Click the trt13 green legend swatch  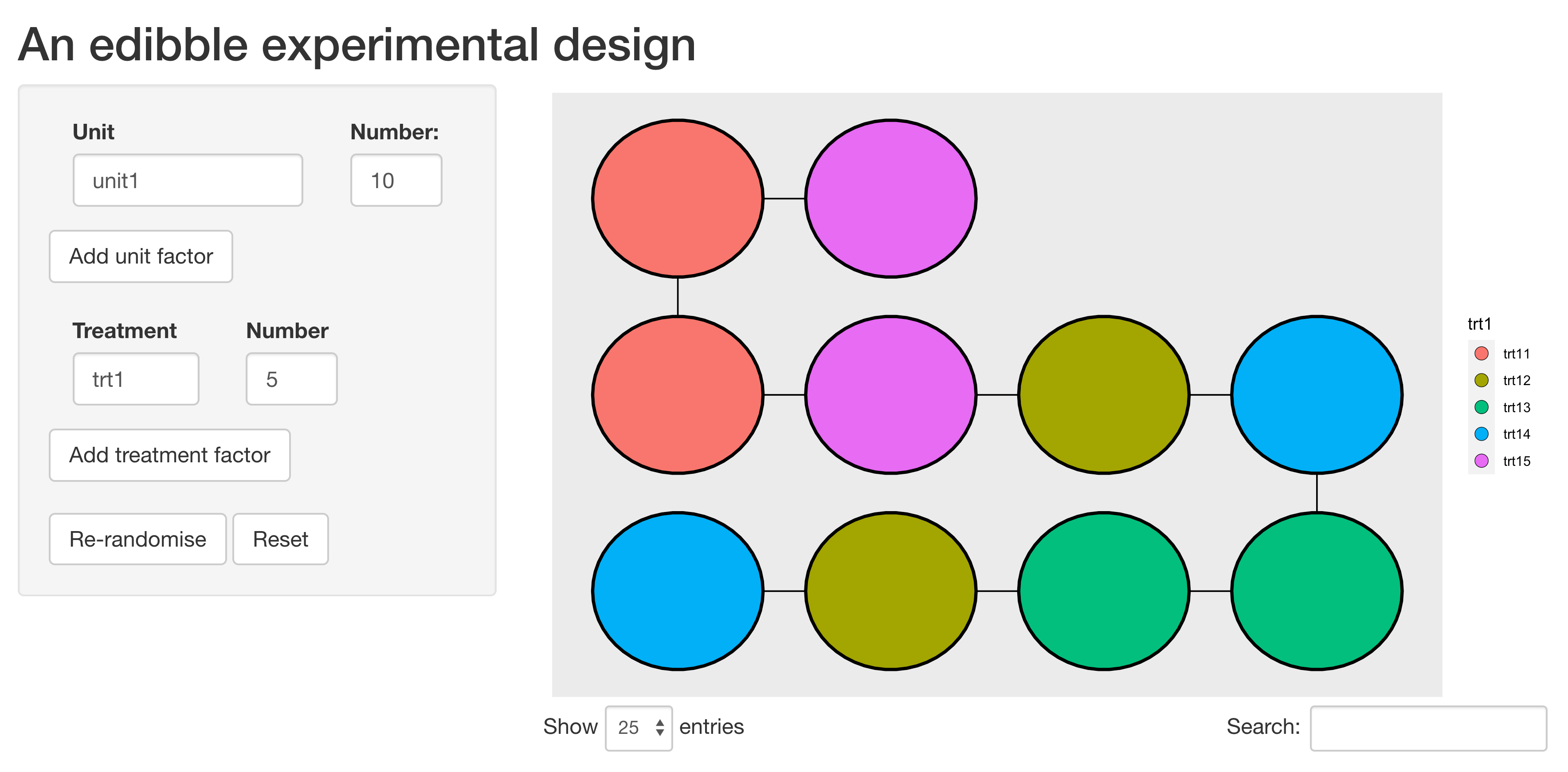(x=1482, y=407)
